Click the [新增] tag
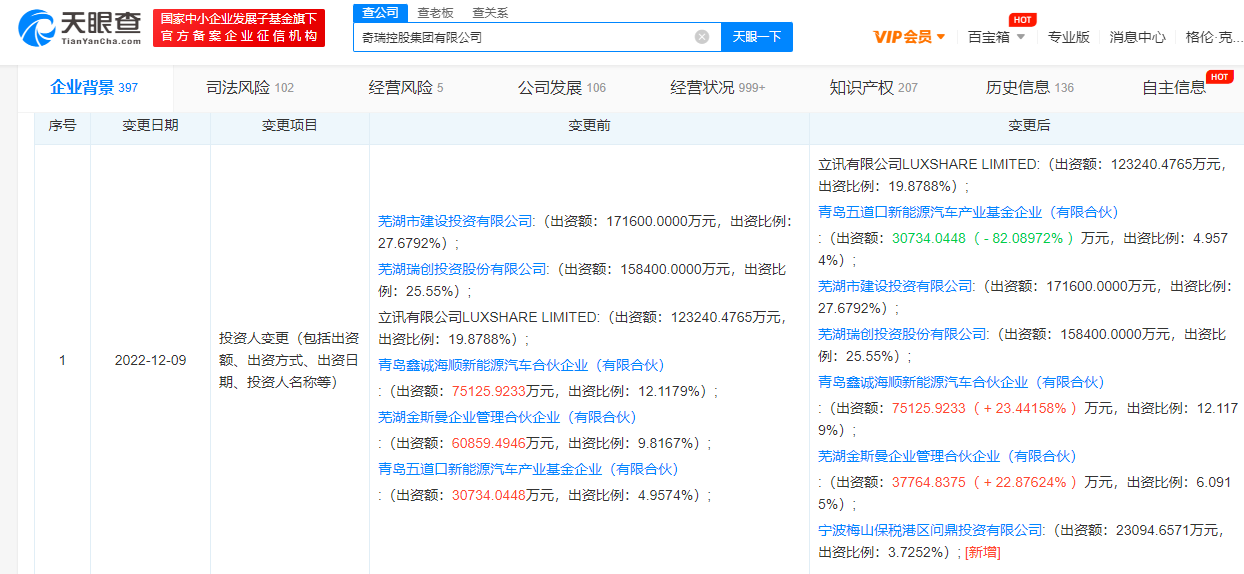The image size is (1244, 574). pyautogui.click(x=982, y=552)
